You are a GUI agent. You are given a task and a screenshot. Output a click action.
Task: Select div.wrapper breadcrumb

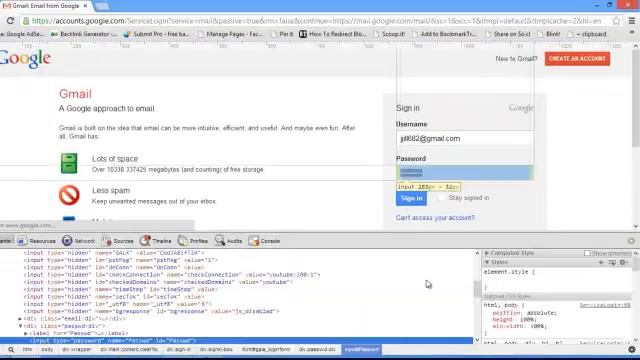(77, 349)
